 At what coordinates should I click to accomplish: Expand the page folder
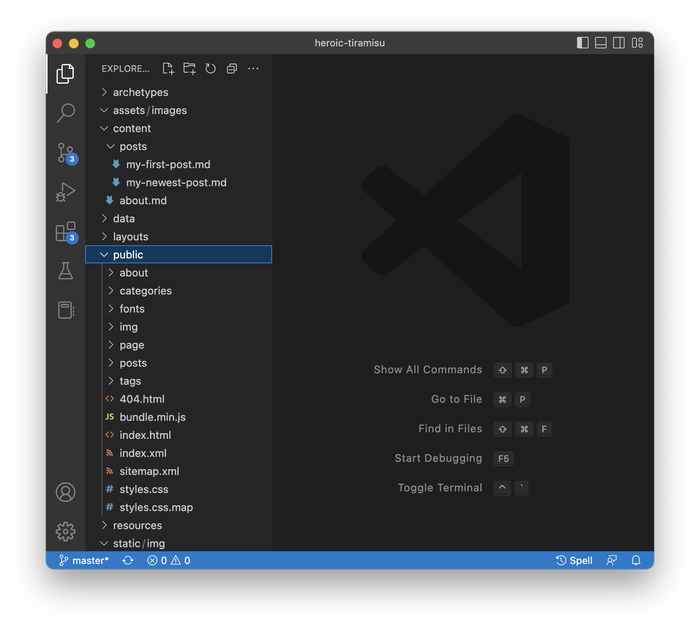[179, 345]
